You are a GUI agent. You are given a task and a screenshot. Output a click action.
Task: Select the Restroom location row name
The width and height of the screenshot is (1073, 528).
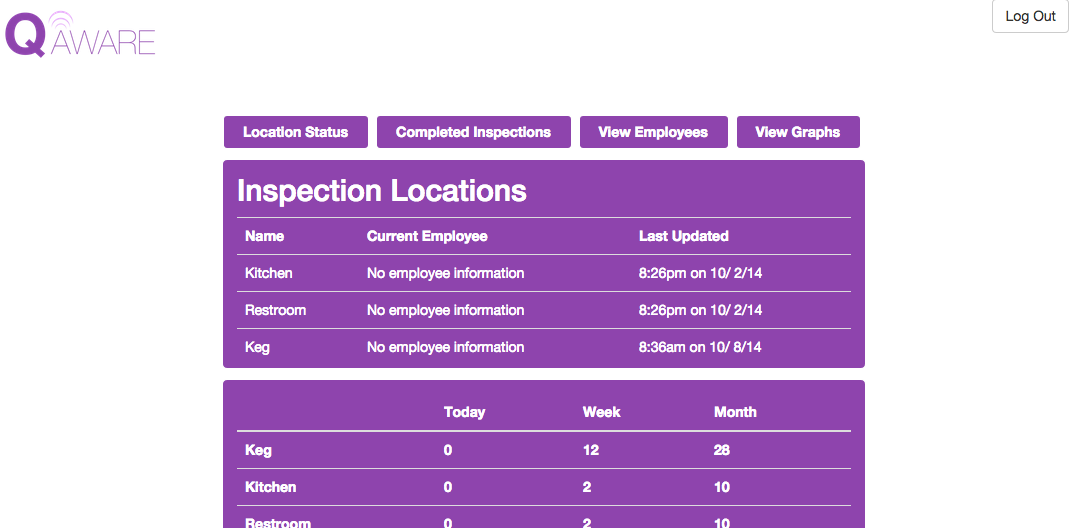pos(275,311)
